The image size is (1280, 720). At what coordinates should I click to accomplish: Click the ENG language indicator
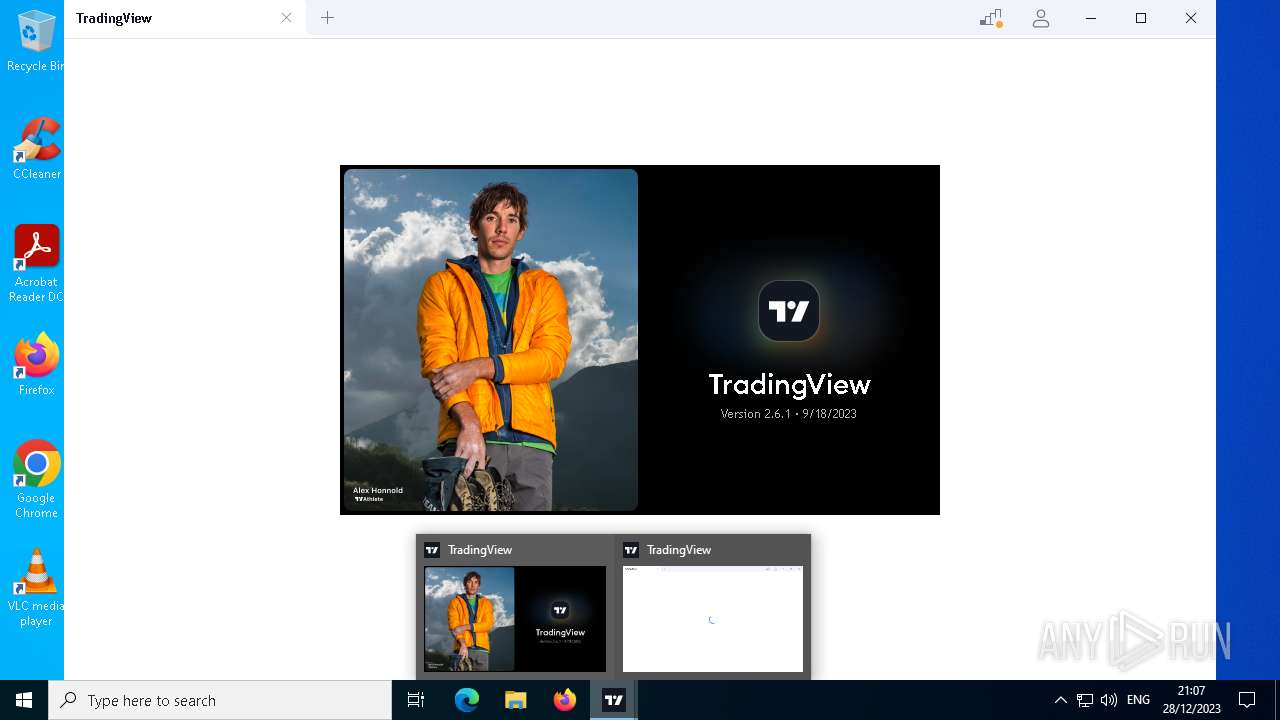1138,700
